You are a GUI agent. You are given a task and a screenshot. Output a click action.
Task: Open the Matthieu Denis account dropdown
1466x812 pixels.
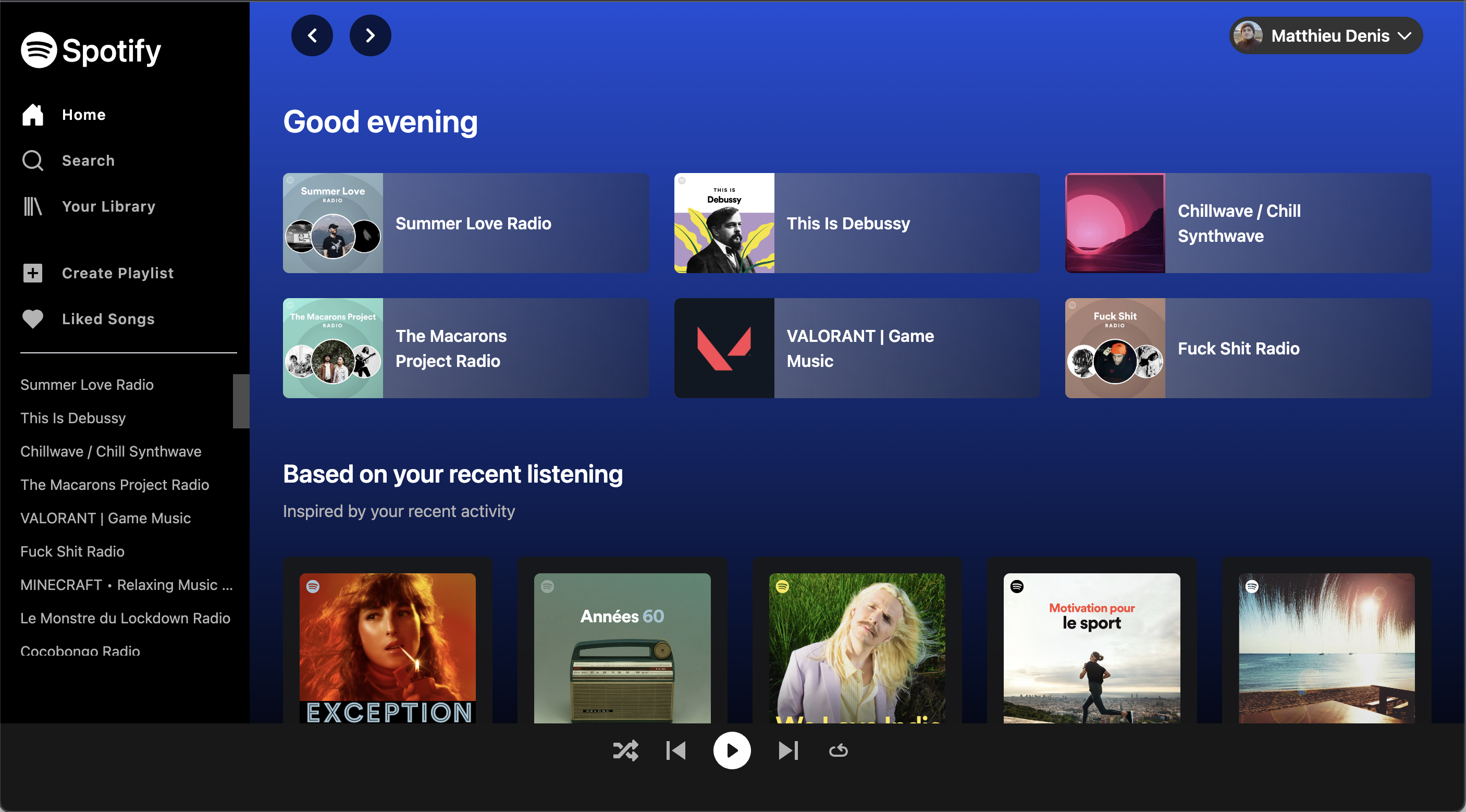1325,35
